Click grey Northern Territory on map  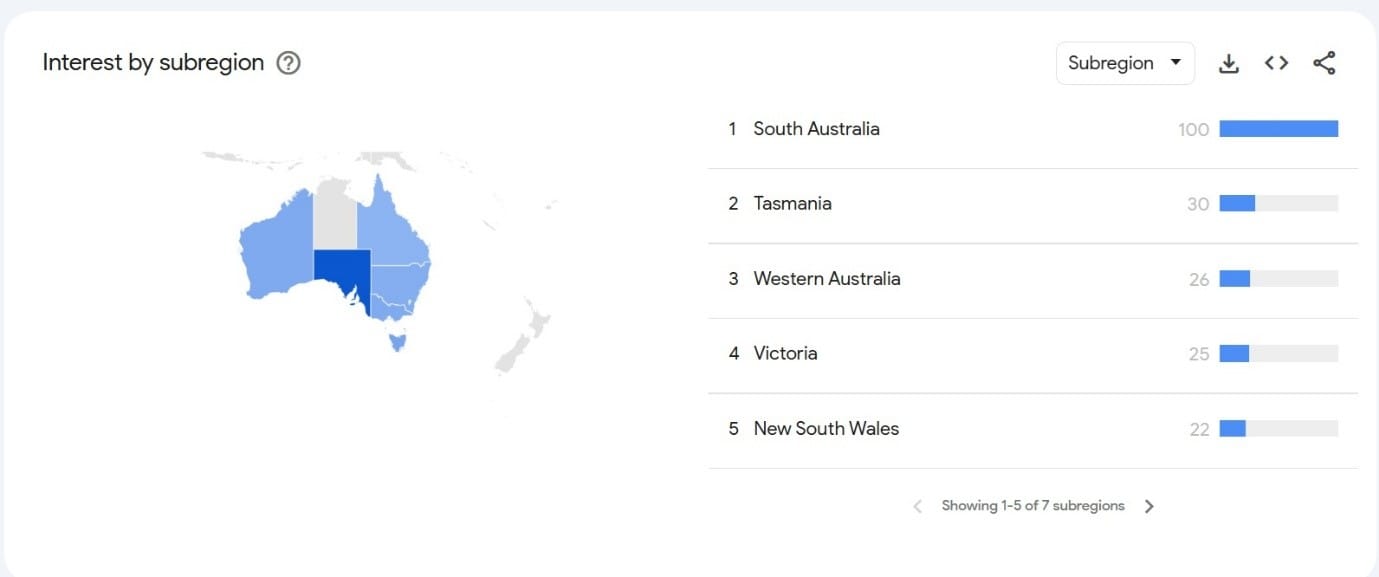pyautogui.click(x=335, y=215)
